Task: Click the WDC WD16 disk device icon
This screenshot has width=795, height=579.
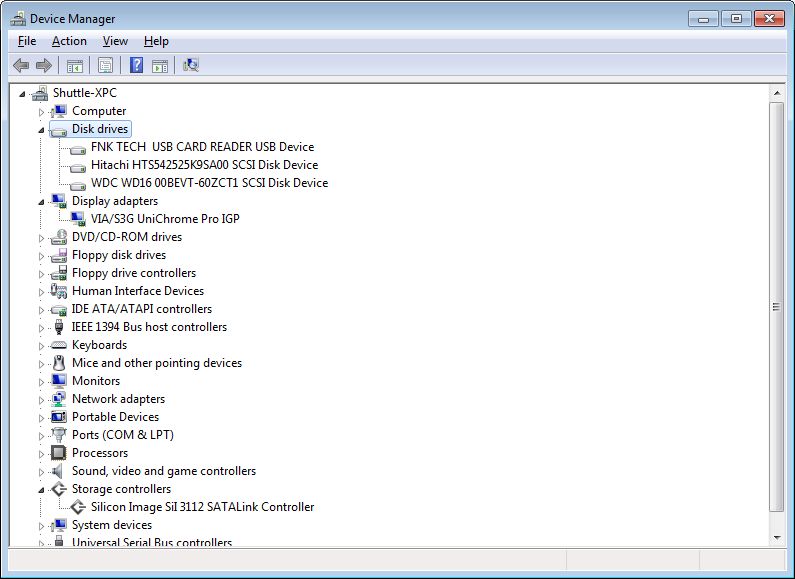Action: coord(78,185)
